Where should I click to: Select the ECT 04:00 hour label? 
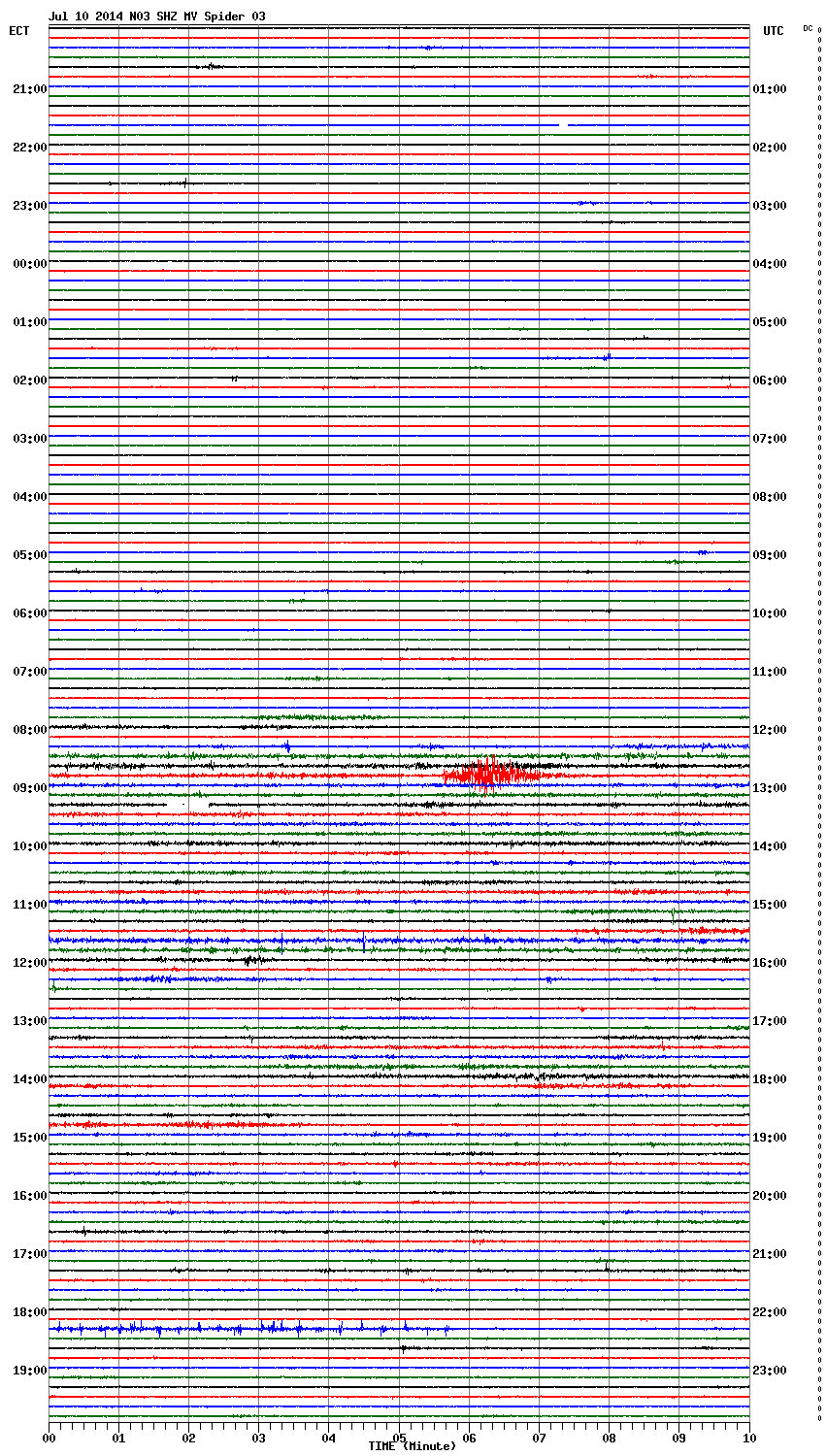(x=29, y=497)
